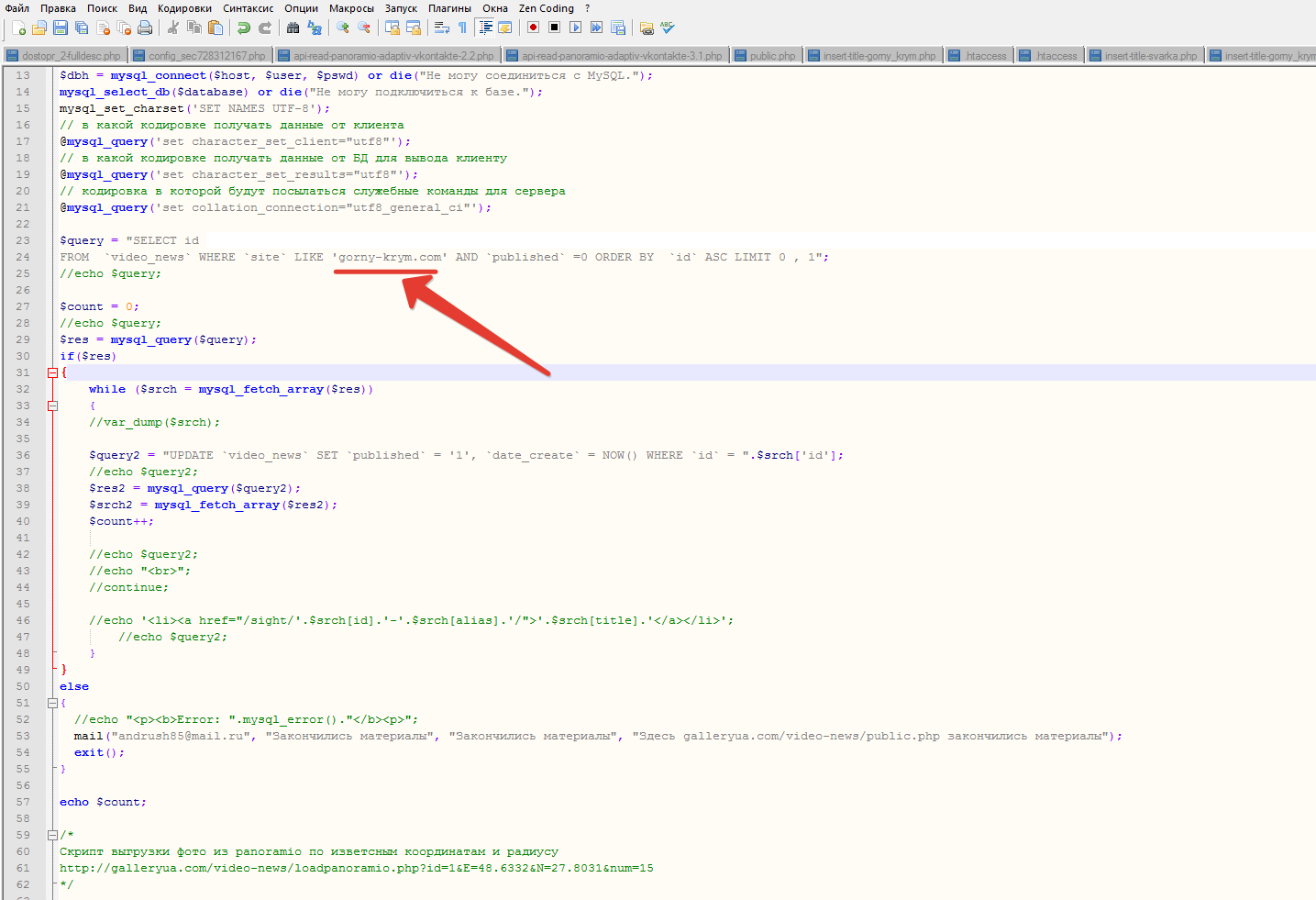
Task: Click the folder plugin icon near spell-check
Action: (647, 28)
